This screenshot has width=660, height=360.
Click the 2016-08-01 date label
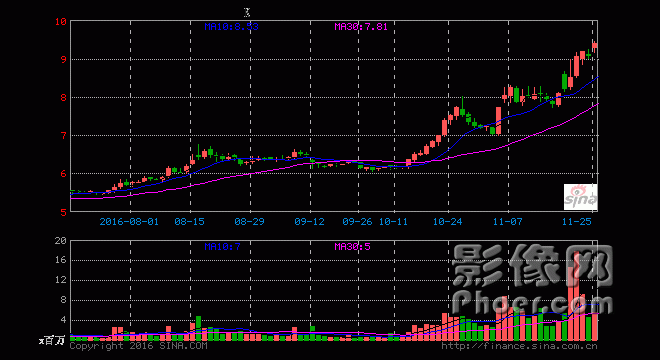point(129,221)
